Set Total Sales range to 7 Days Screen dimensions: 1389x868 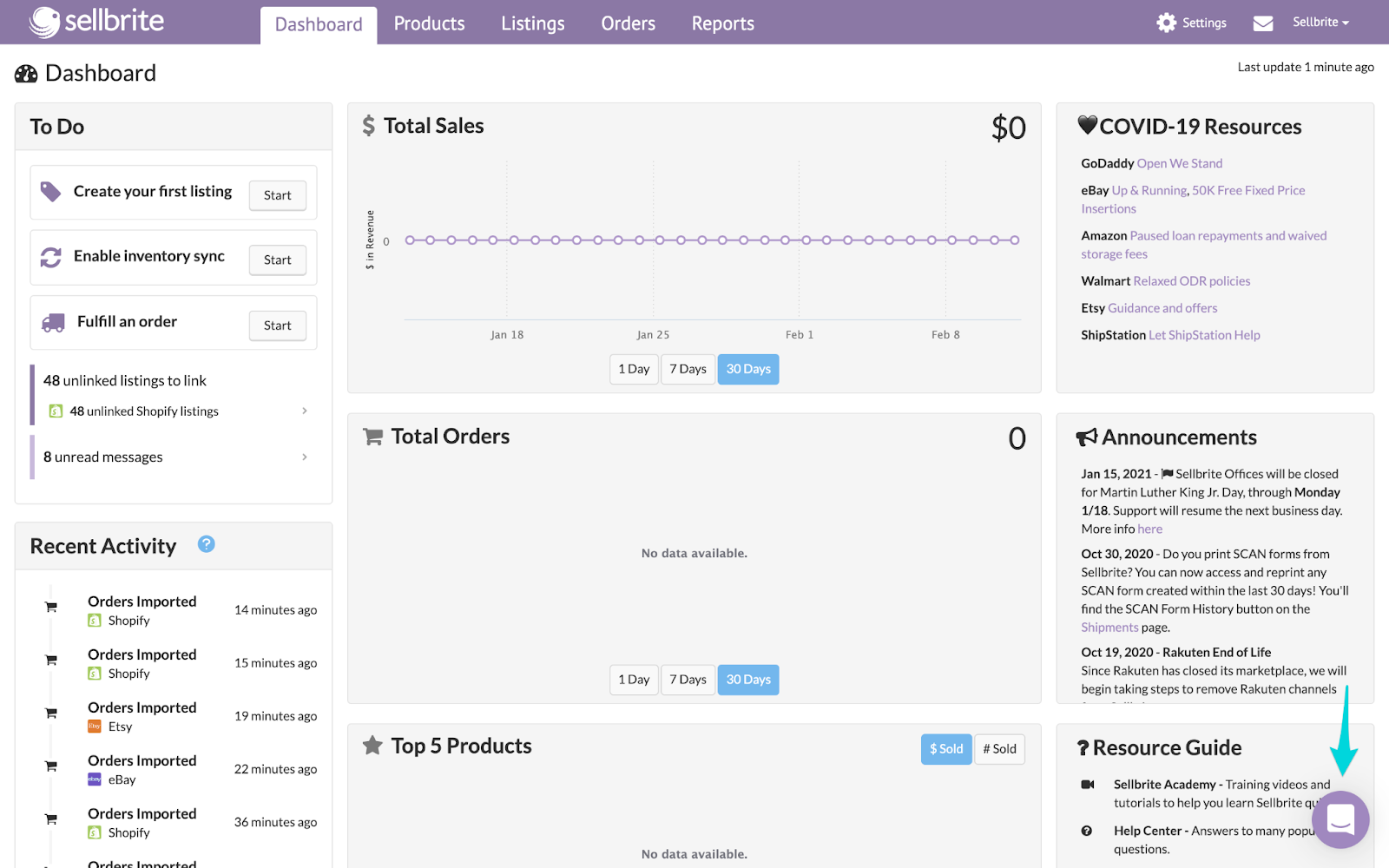[688, 369]
